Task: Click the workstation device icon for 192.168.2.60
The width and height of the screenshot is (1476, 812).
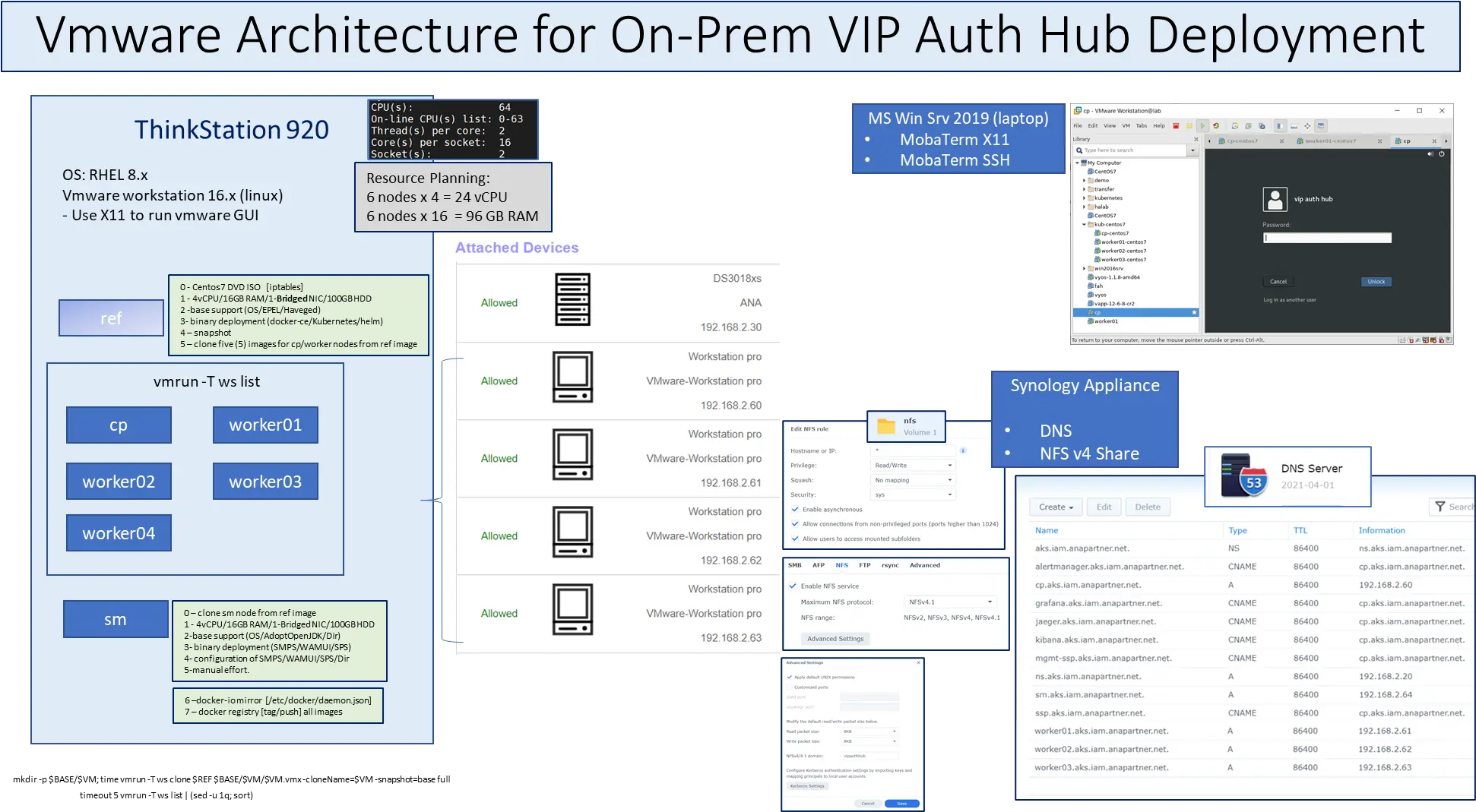Action: 572,377
